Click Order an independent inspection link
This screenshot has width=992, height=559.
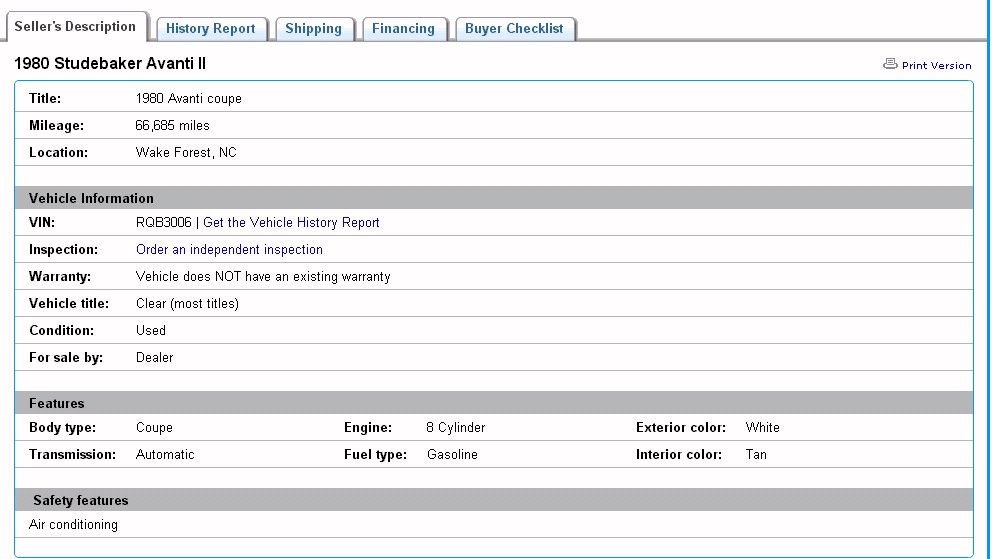[x=229, y=250]
